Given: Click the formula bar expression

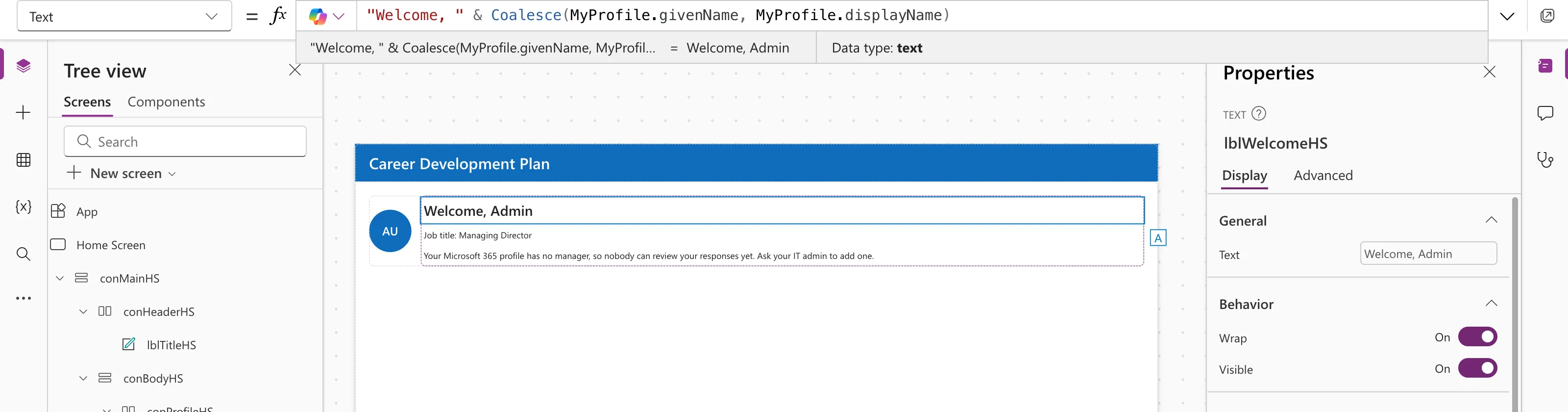Looking at the screenshot, I should click(x=658, y=15).
